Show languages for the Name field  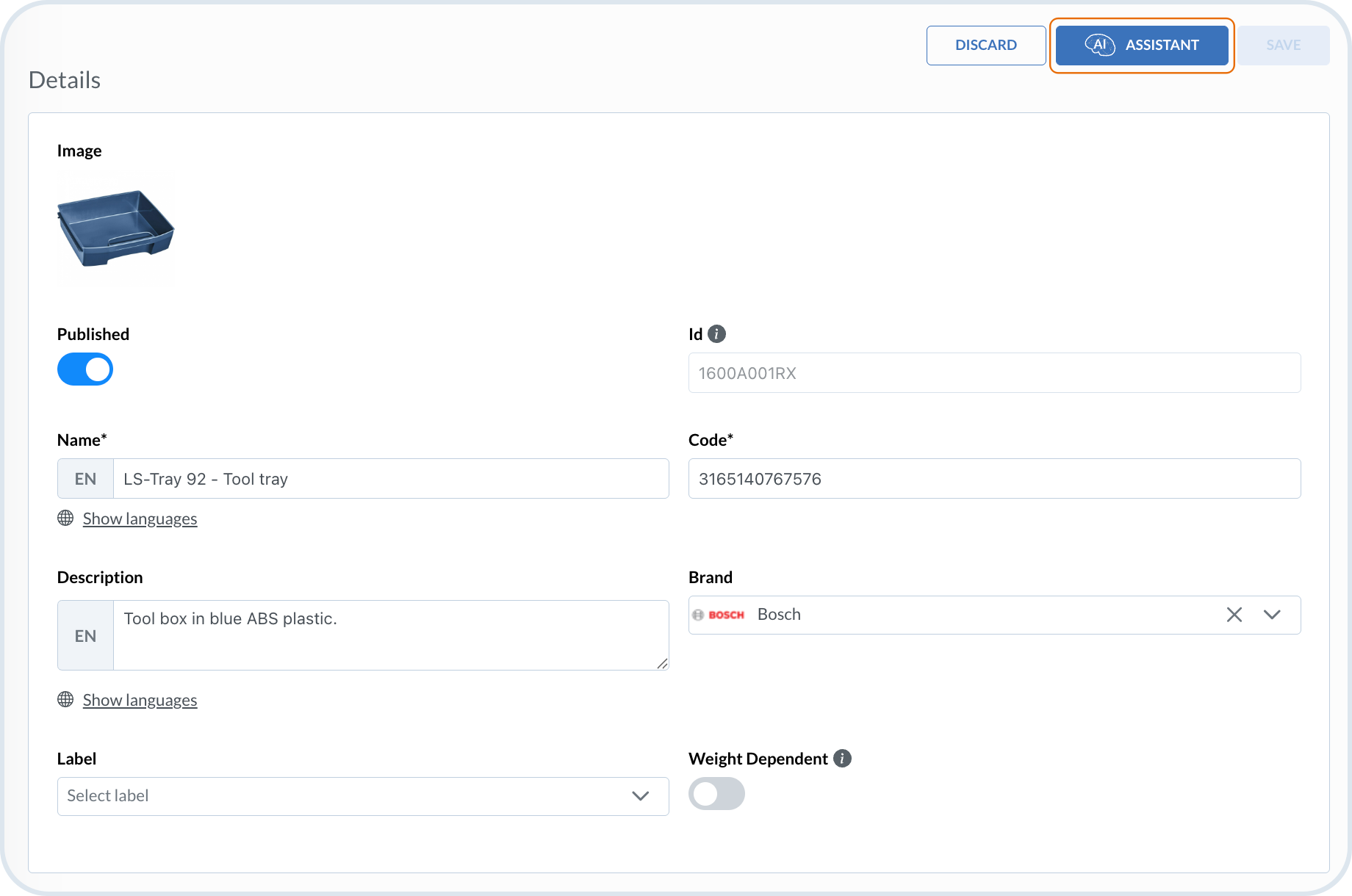(140, 519)
